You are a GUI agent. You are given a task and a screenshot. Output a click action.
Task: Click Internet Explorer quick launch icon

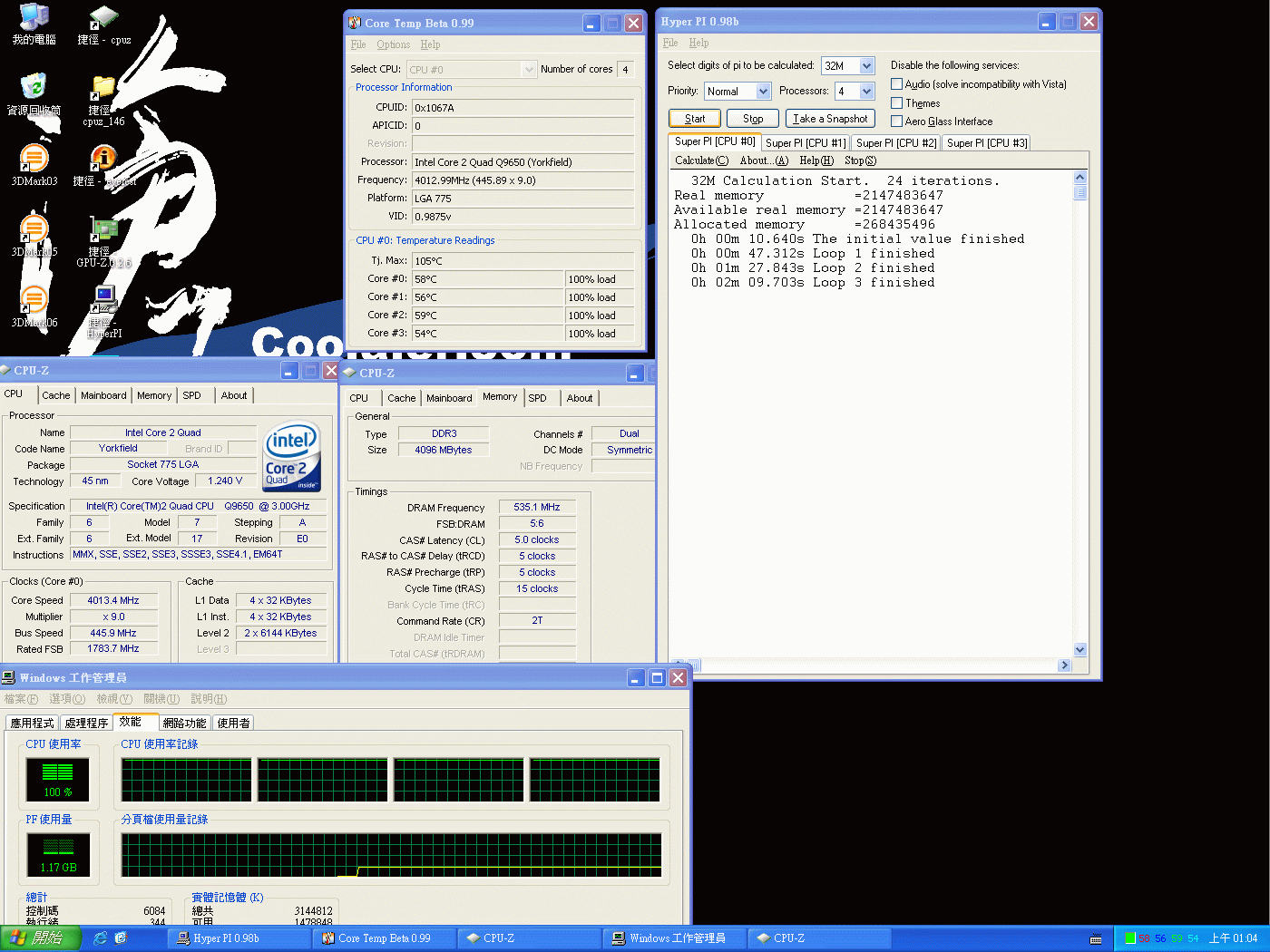(101, 938)
